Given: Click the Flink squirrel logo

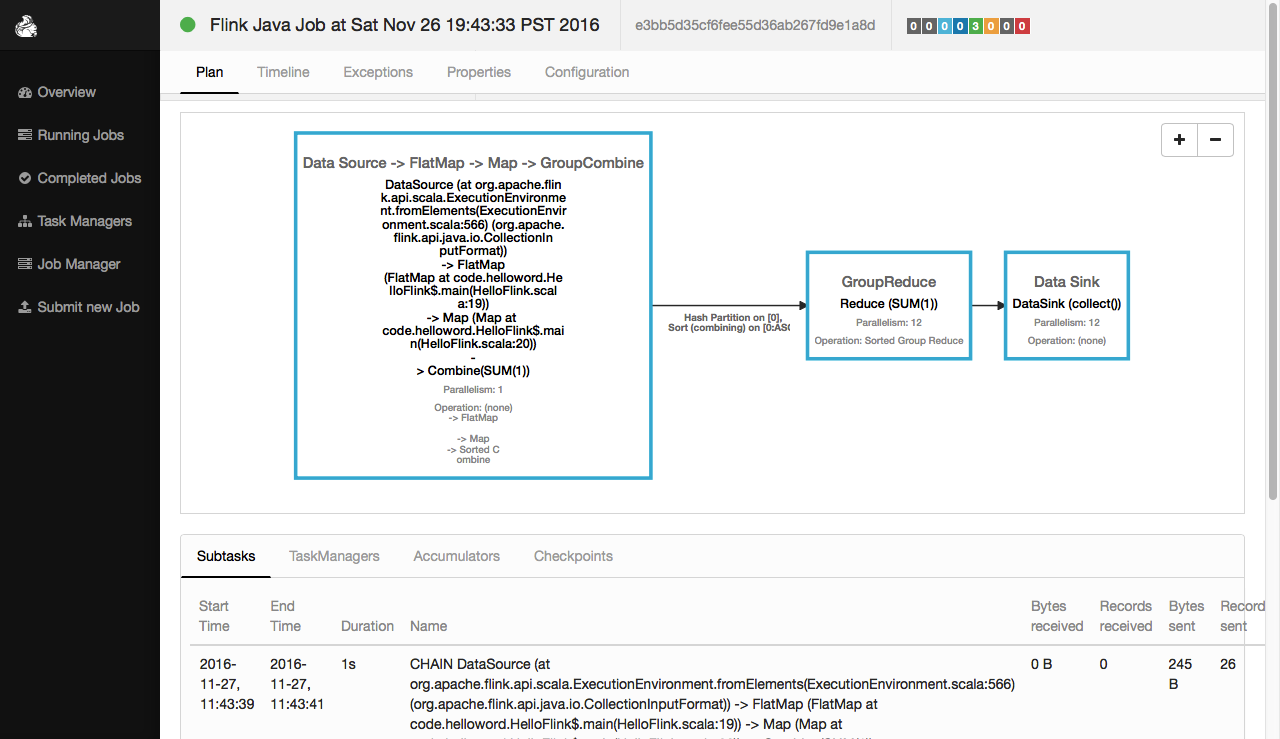Looking at the screenshot, I should 27,26.
